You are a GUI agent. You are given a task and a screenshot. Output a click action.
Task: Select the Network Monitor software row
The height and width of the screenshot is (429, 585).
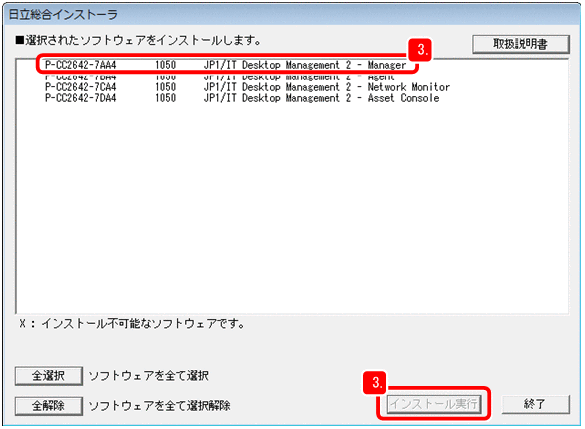tap(247, 87)
